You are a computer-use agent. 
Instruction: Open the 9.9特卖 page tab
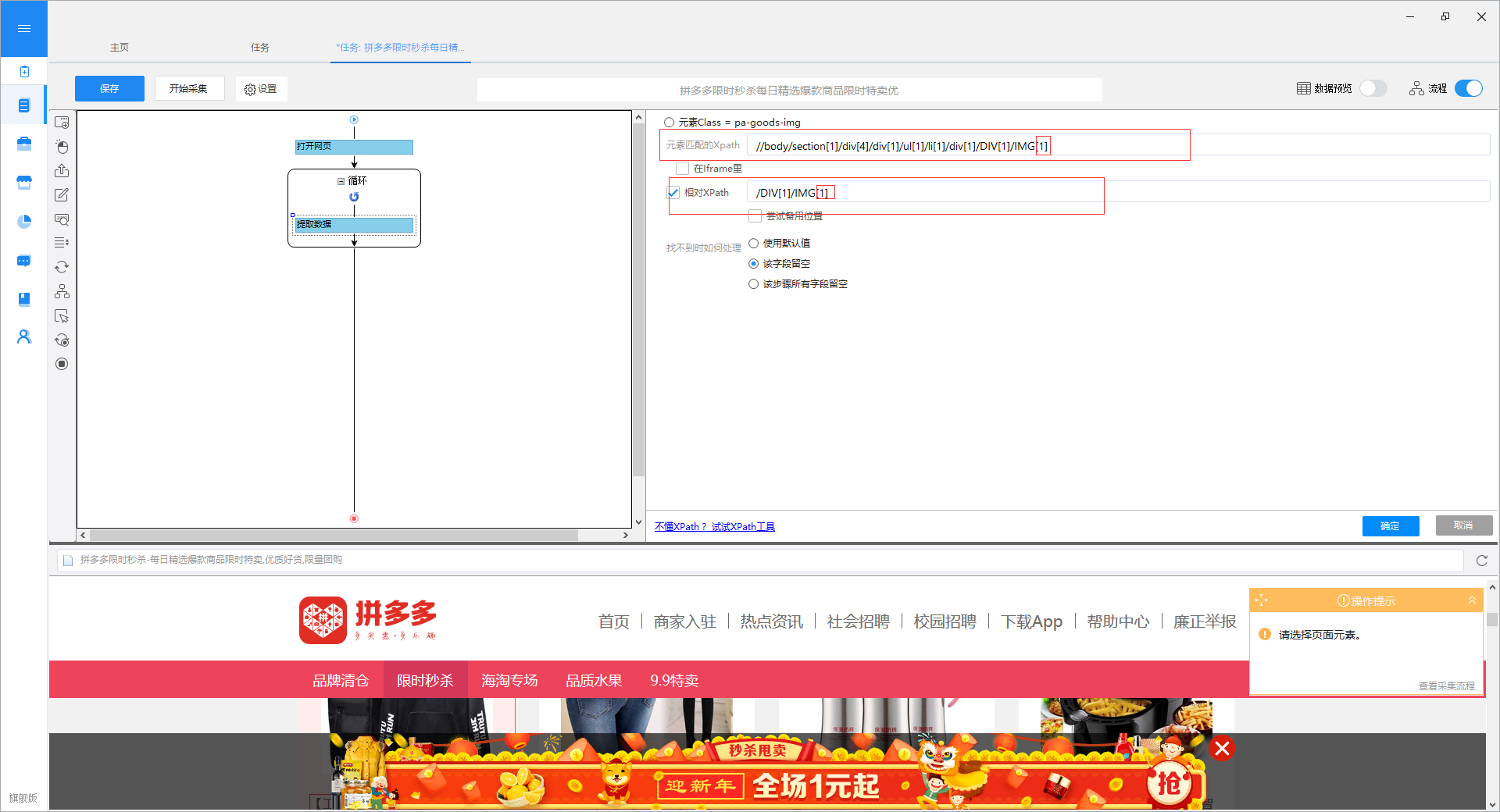674,680
